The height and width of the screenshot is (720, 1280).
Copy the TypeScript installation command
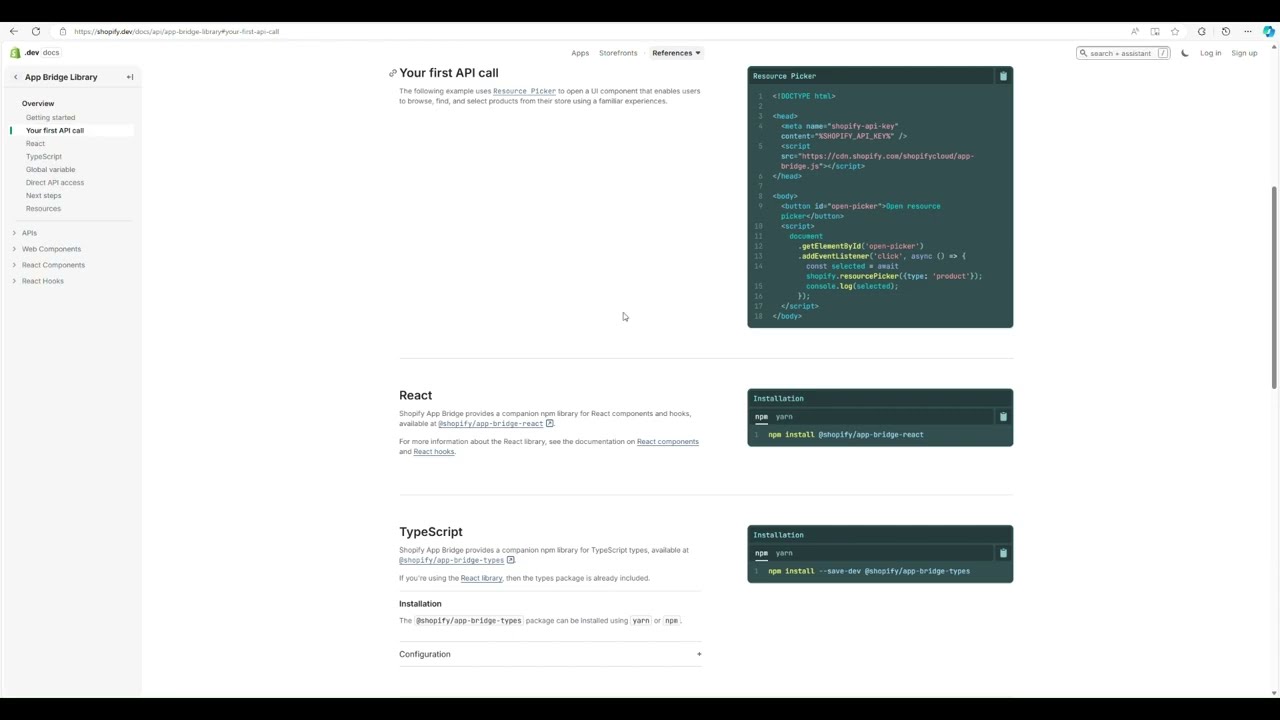[1003, 553]
